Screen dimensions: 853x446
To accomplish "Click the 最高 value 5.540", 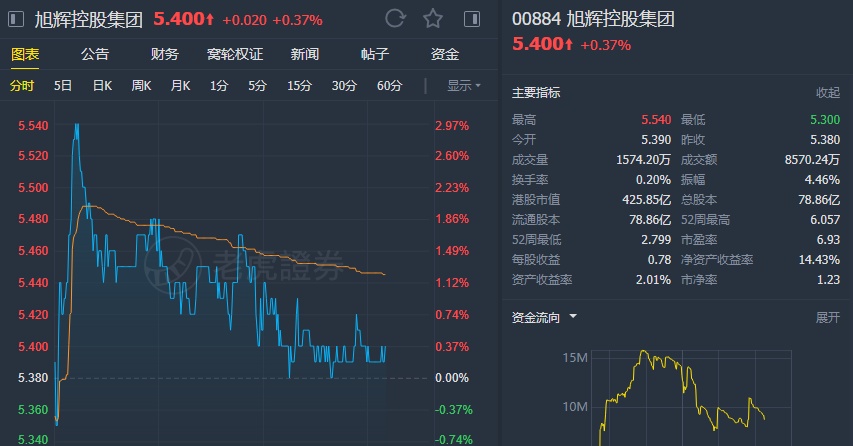I will point(656,120).
